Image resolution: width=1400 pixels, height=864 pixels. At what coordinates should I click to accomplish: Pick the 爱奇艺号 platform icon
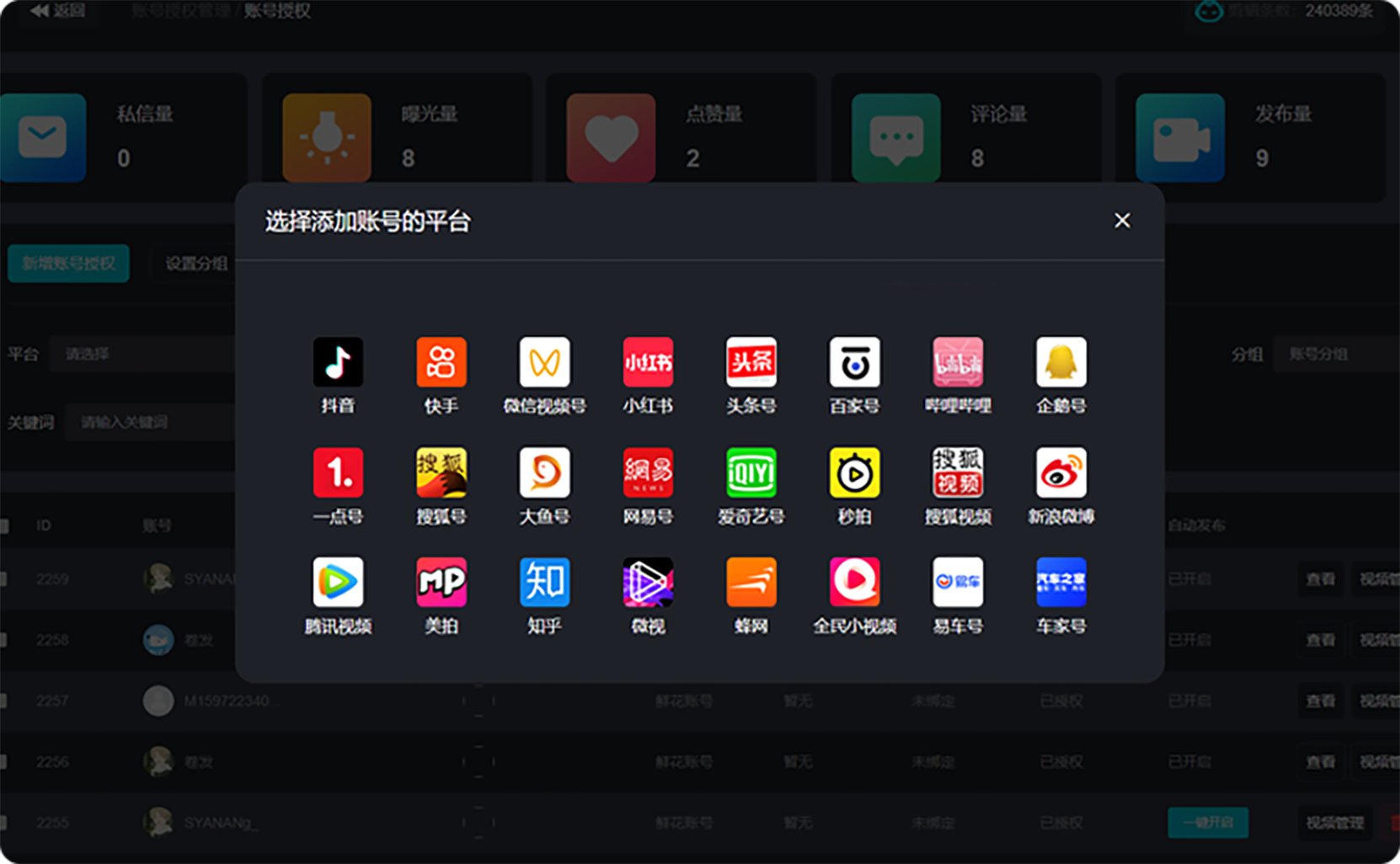751,472
